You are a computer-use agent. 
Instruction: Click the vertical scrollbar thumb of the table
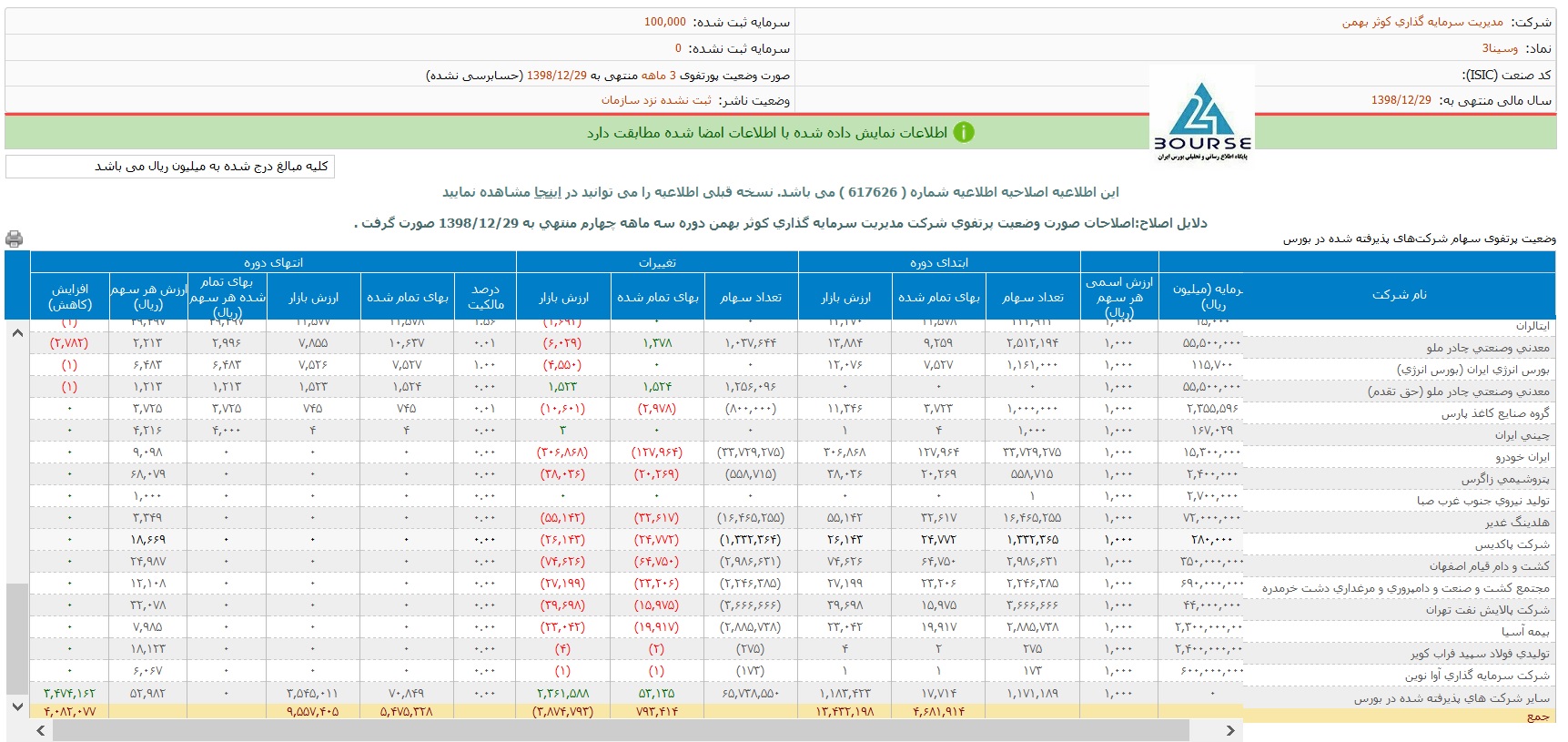click(x=17, y=637)
